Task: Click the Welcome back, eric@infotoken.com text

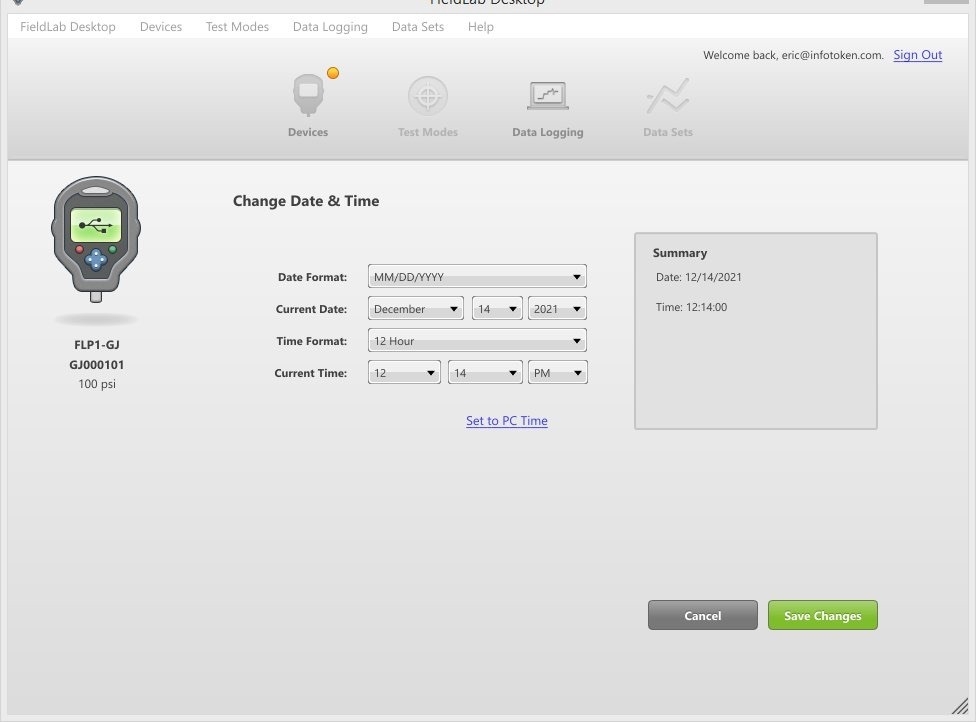Action: tap(793, 55)
